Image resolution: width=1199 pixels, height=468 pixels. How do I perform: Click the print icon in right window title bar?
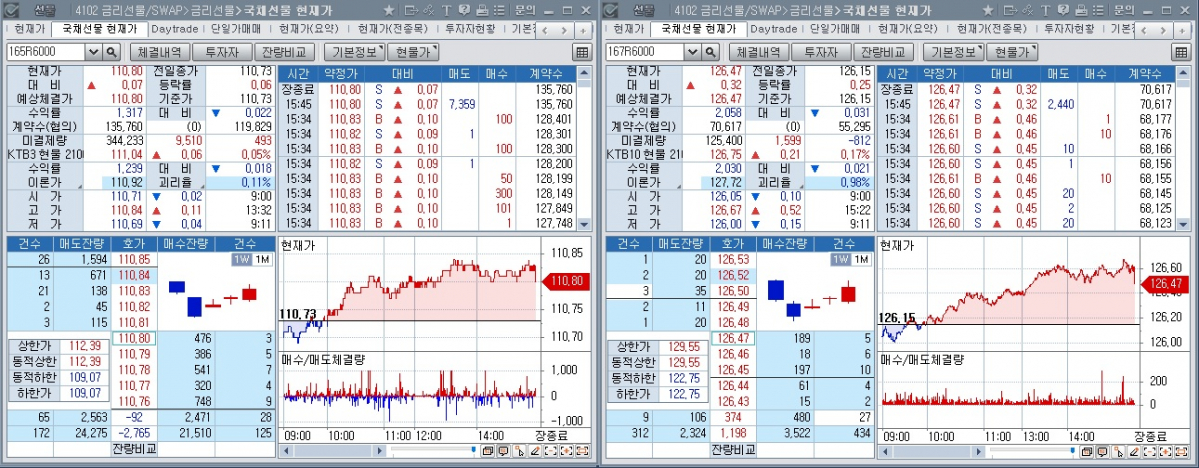[1080, 11]
